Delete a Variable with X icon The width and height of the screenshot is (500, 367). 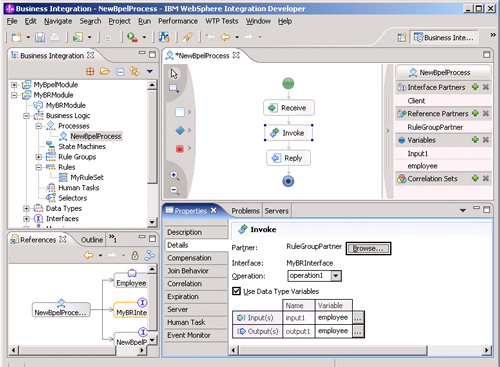coord(486,140)
